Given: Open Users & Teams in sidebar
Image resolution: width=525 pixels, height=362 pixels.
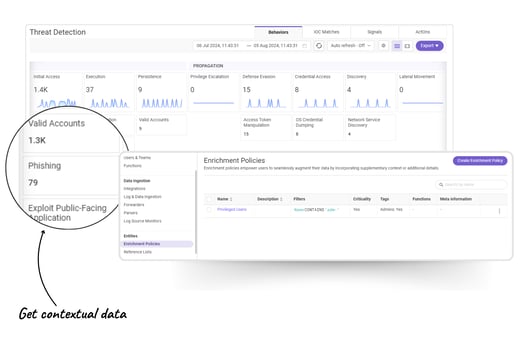Looking at the screenshot, I should [x=137, y=157].
